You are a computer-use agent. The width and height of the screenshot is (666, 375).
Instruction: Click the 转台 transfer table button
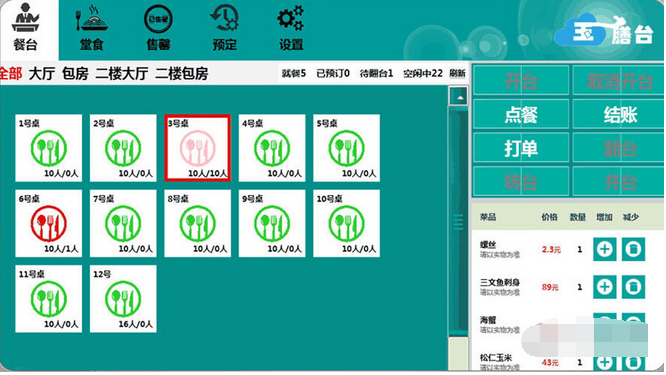click(521, 181)
